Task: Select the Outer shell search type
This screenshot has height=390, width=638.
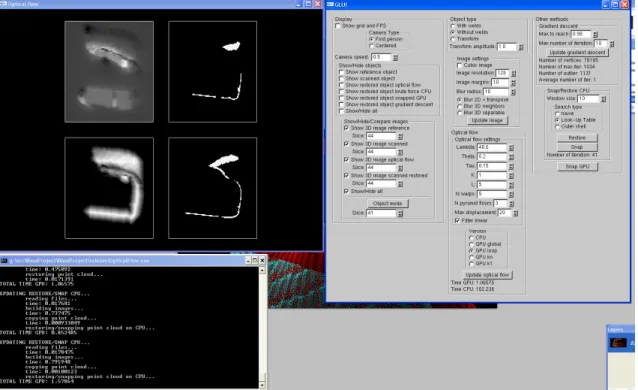Action: 557,127
